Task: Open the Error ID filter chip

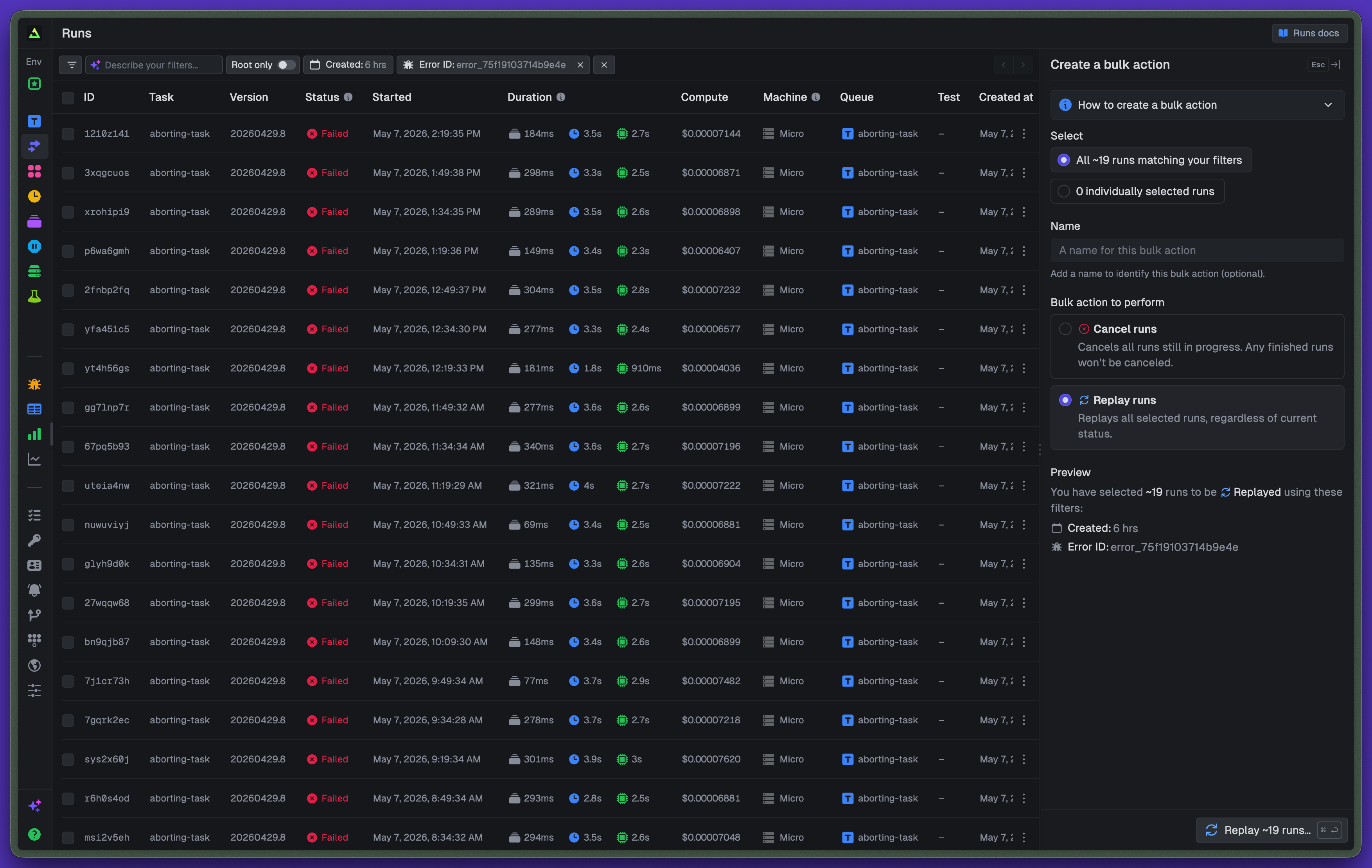Action: [x=484, y=65]
